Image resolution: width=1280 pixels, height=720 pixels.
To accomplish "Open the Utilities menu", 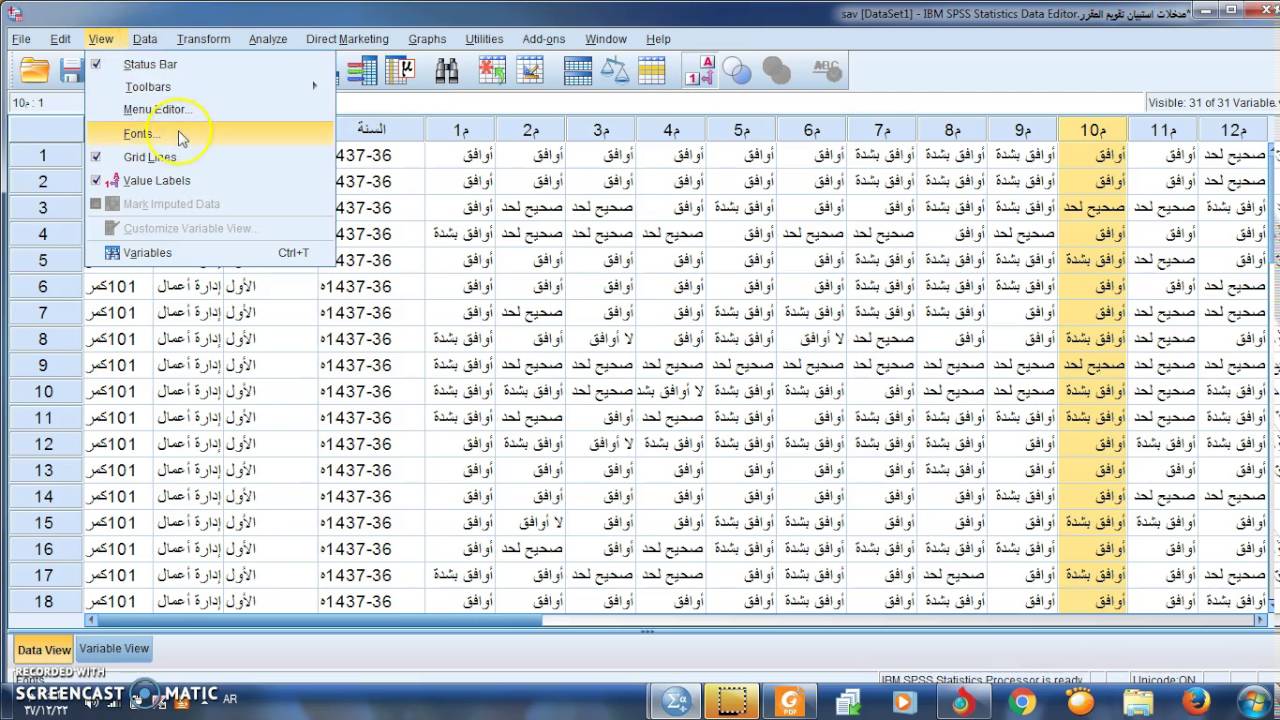I will click(x=484, y=39).
